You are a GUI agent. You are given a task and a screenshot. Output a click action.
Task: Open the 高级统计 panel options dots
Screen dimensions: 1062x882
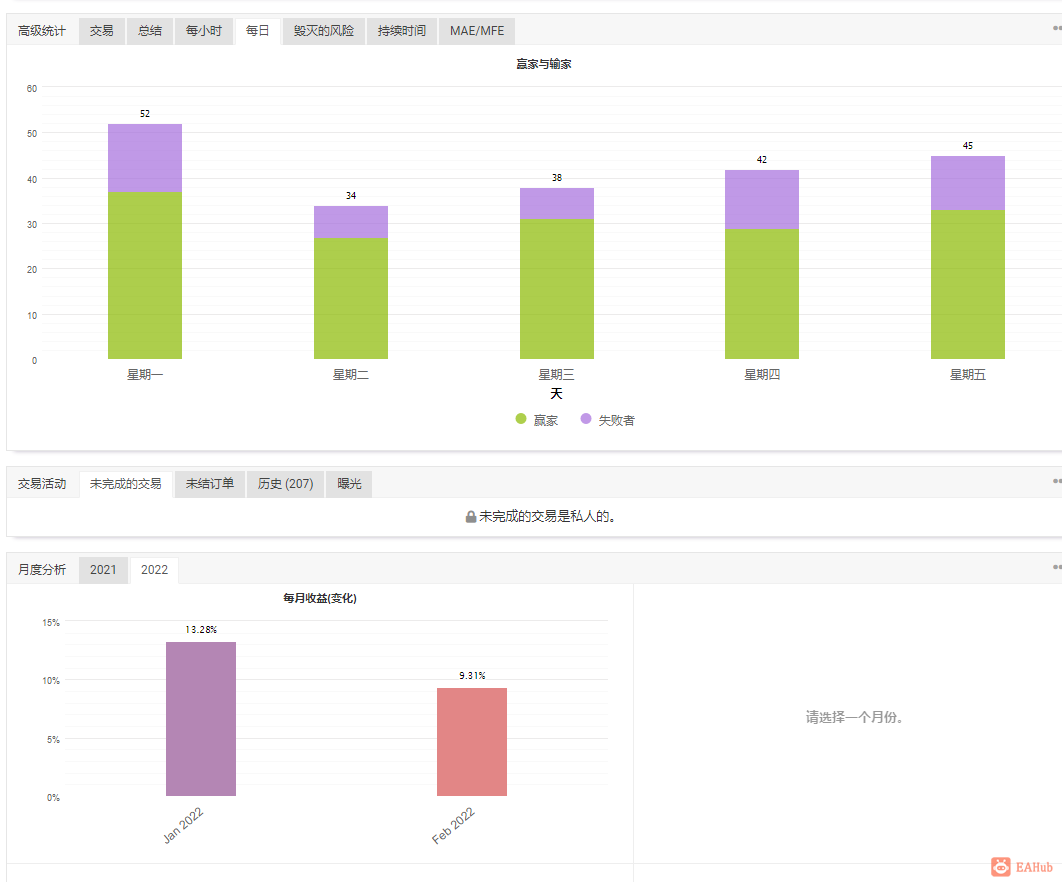(1057, 28)
